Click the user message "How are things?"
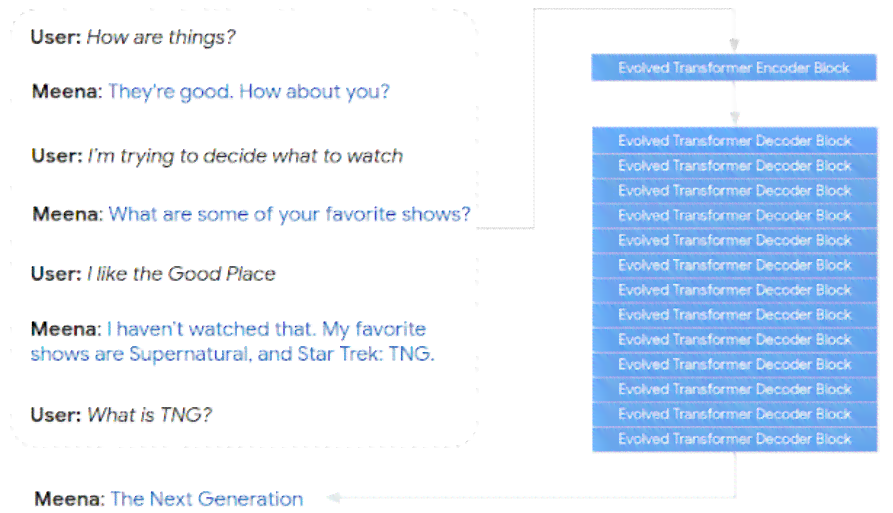893x513 pixels. (x=161, y=38)
